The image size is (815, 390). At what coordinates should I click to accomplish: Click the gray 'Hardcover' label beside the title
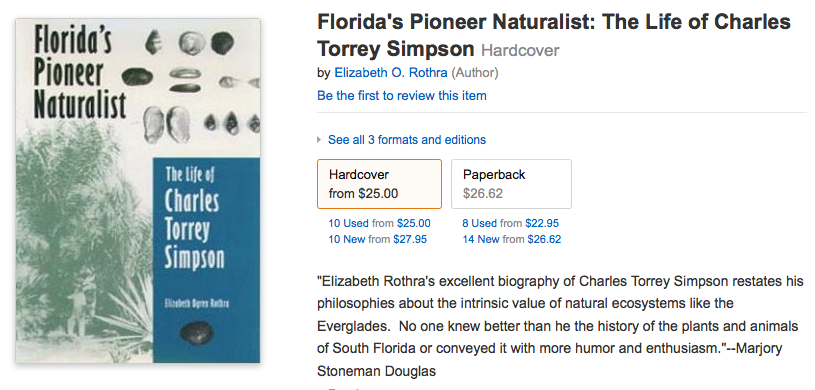pyautogui.click(x=520, y=50)
